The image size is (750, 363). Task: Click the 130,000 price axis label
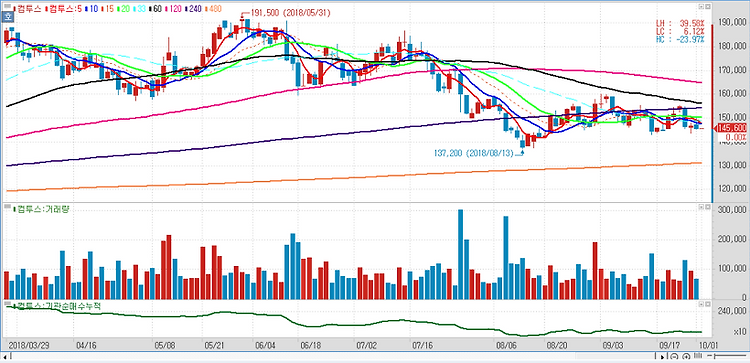[x=732, y=165]
